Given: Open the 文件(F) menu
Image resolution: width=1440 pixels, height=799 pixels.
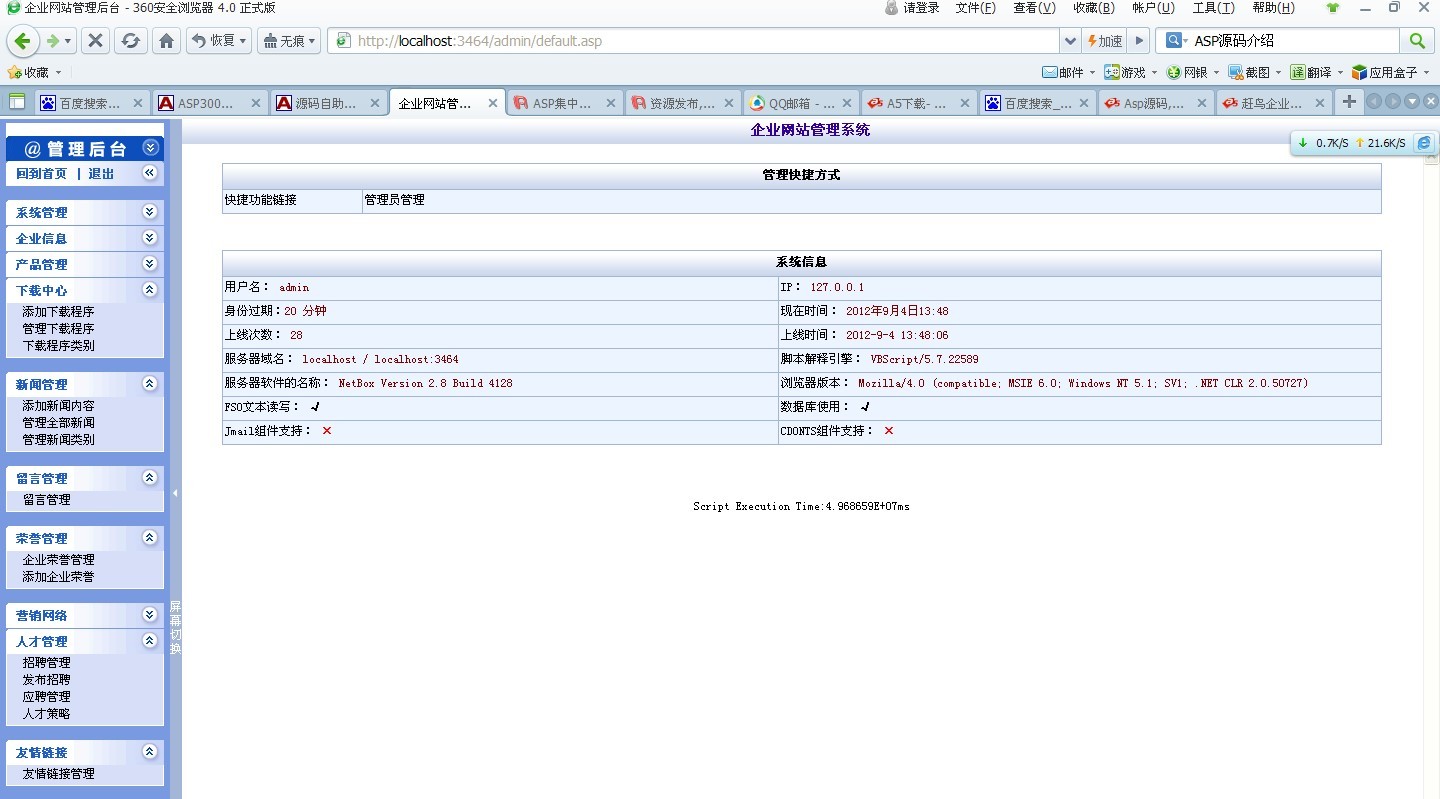Looking at the screenshot, I should (975, 8).
